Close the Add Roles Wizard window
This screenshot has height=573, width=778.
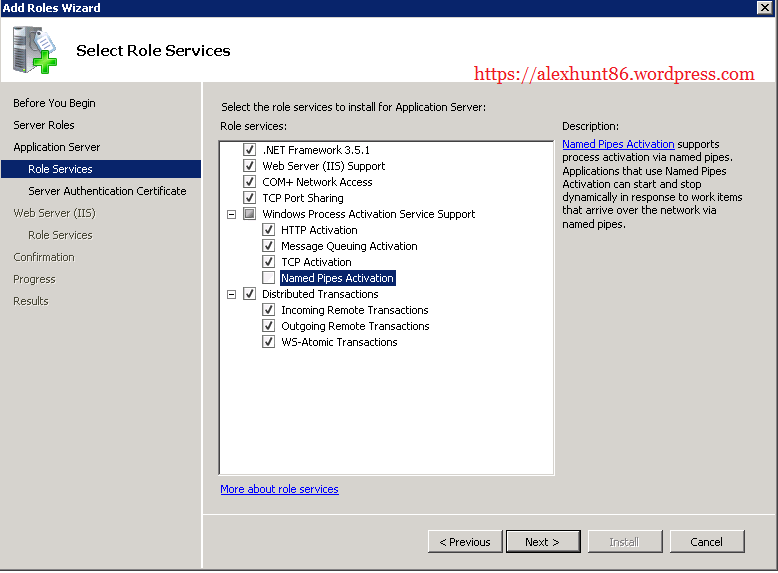coord(765,8)
